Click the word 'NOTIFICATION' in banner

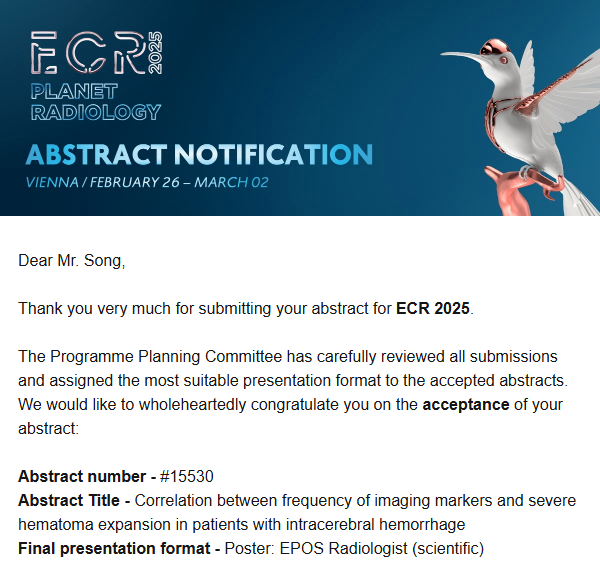[273, 155]
